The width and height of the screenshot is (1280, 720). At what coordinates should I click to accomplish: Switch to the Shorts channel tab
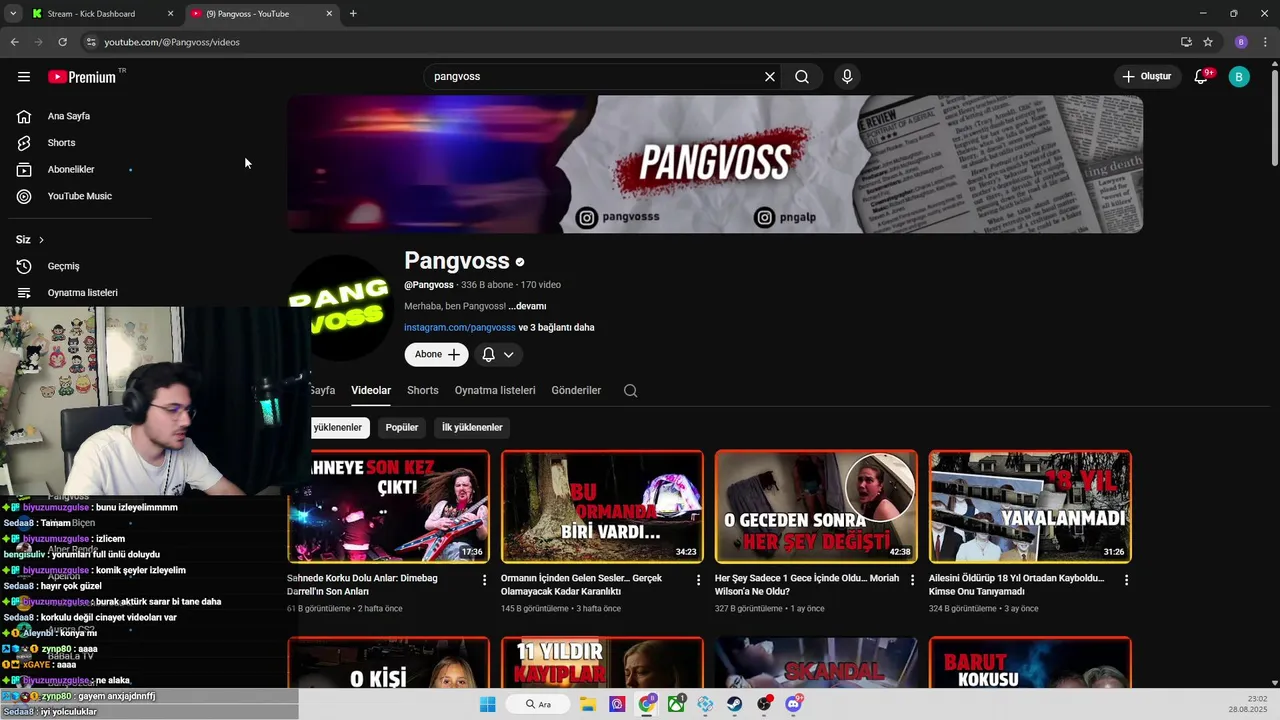point(423,391)
